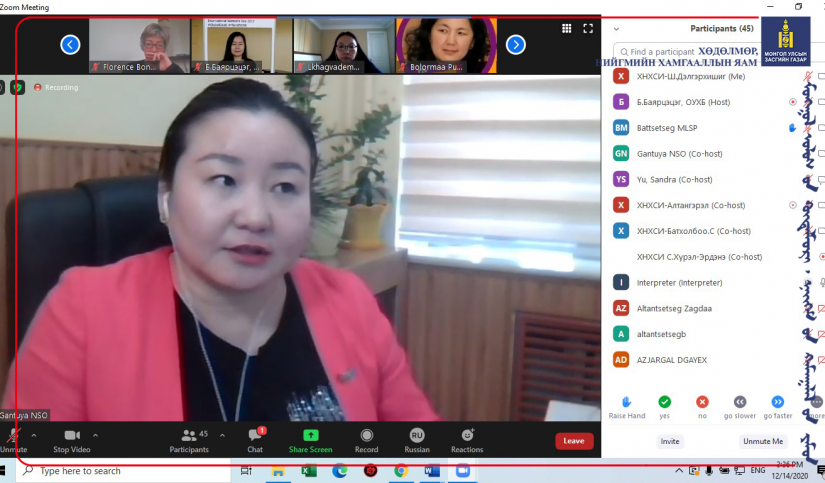Open the Chat icon
Viewport: 825px width, 483px height.
click(x=255, y=435)
